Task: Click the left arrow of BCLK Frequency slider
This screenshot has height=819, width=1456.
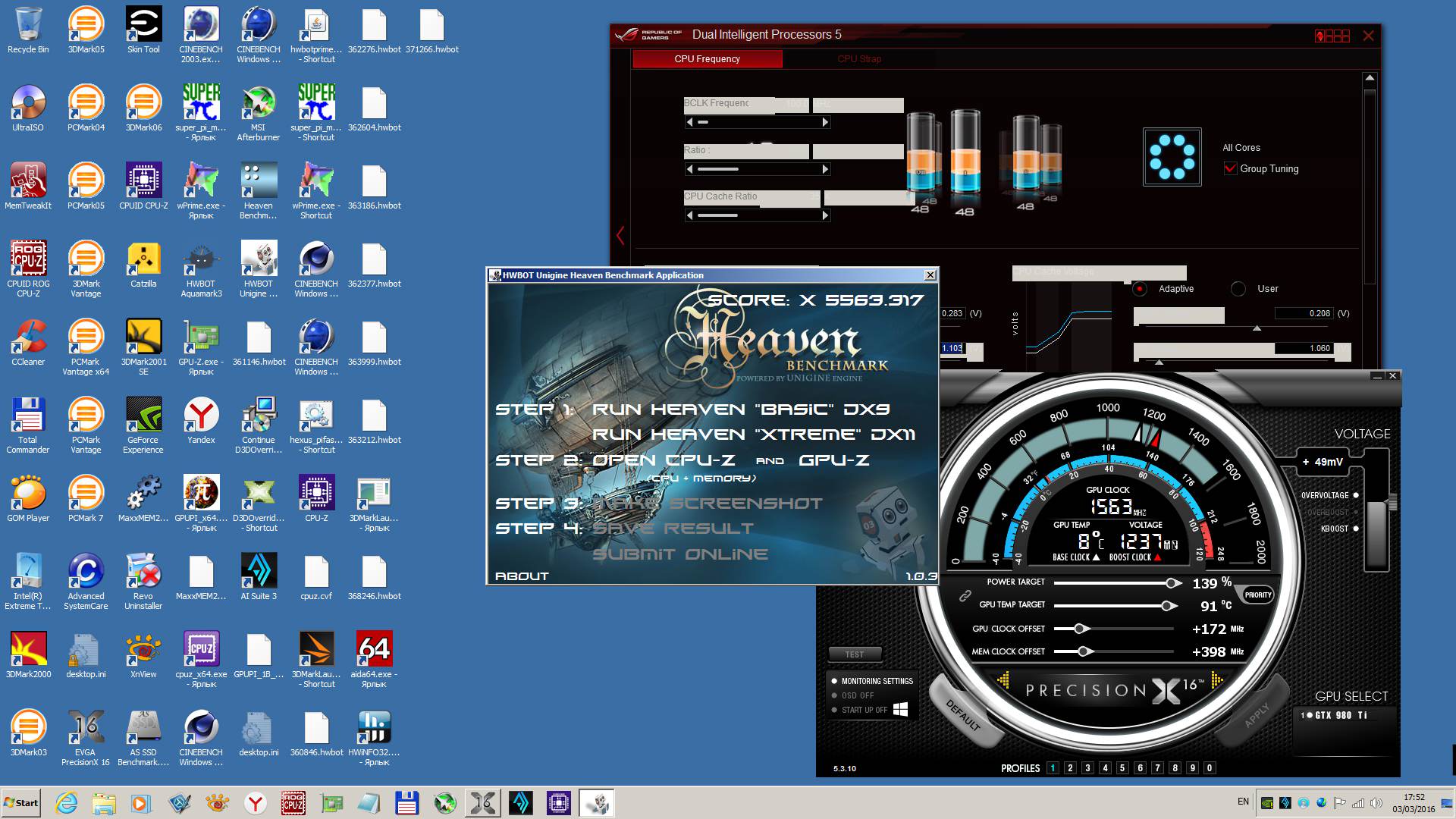Action: [x=689, y=122]
